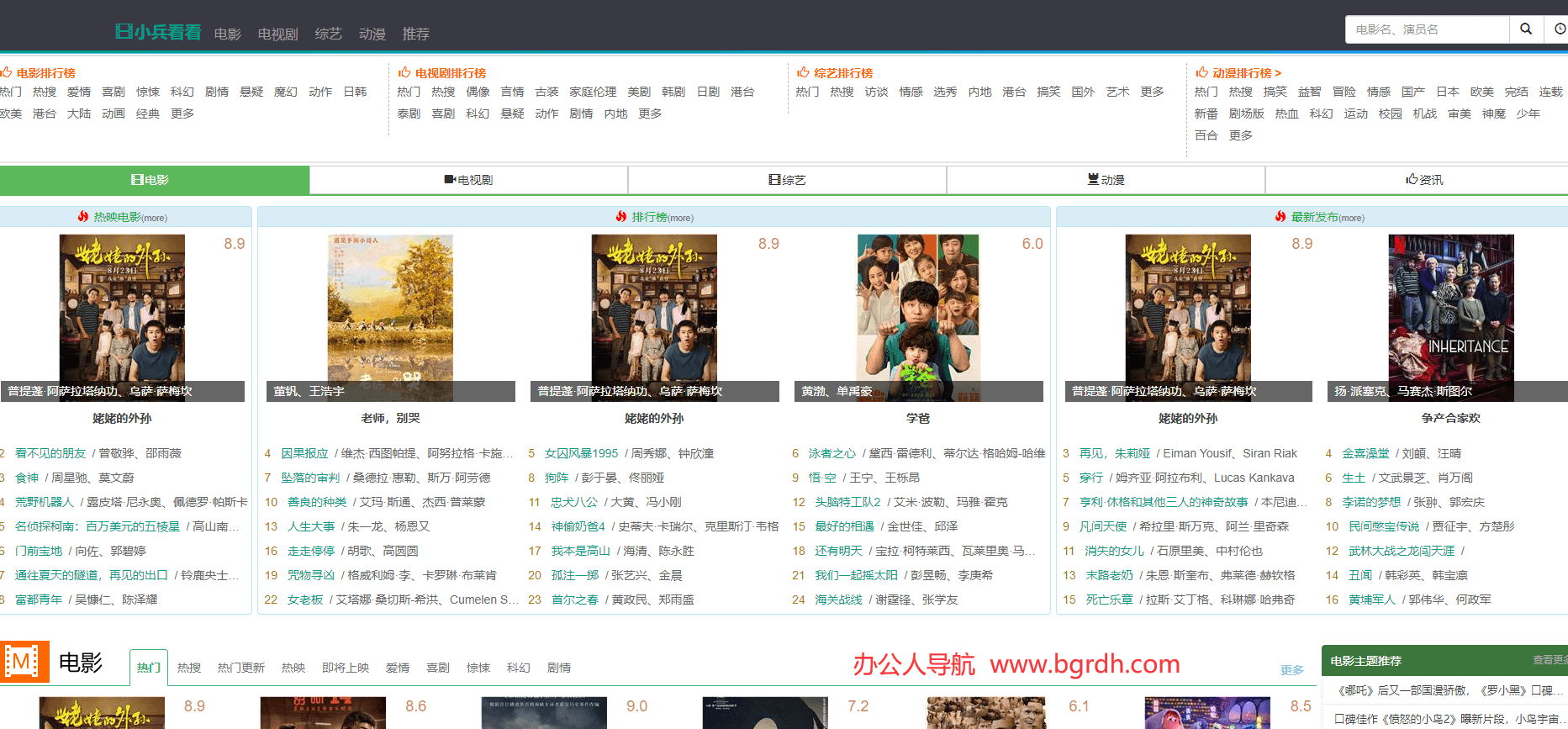Select the 即将上映 tab in the movie section
This screenshot has height=729, width=1568.
click(x=346, y=668)
